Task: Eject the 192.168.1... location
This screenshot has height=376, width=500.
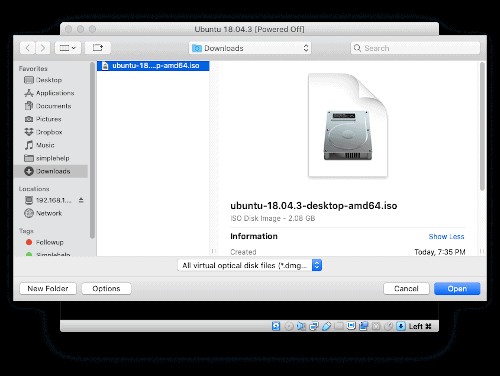Action: point(81,200)
